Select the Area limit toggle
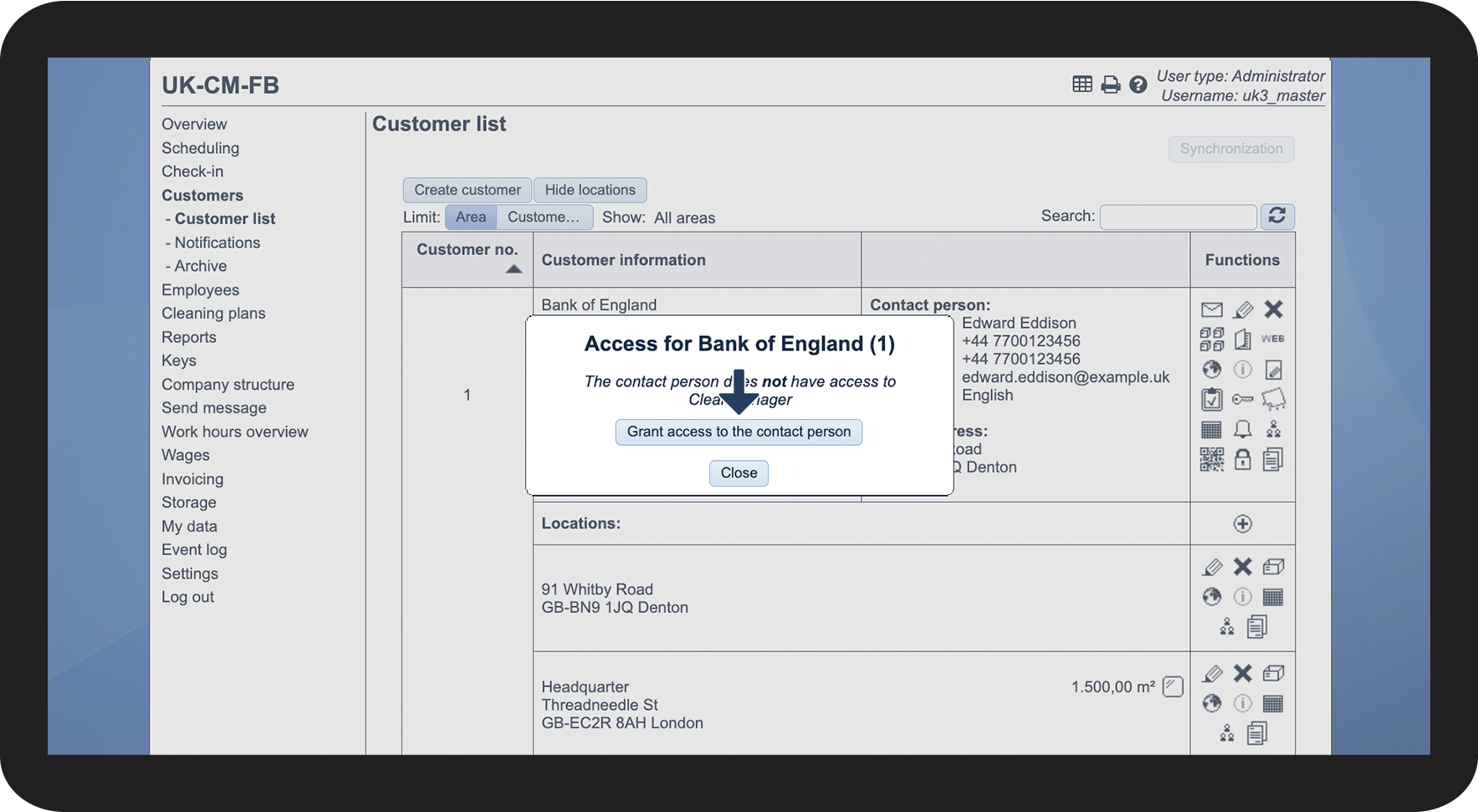1478x812 pixels. click(470, 217)
